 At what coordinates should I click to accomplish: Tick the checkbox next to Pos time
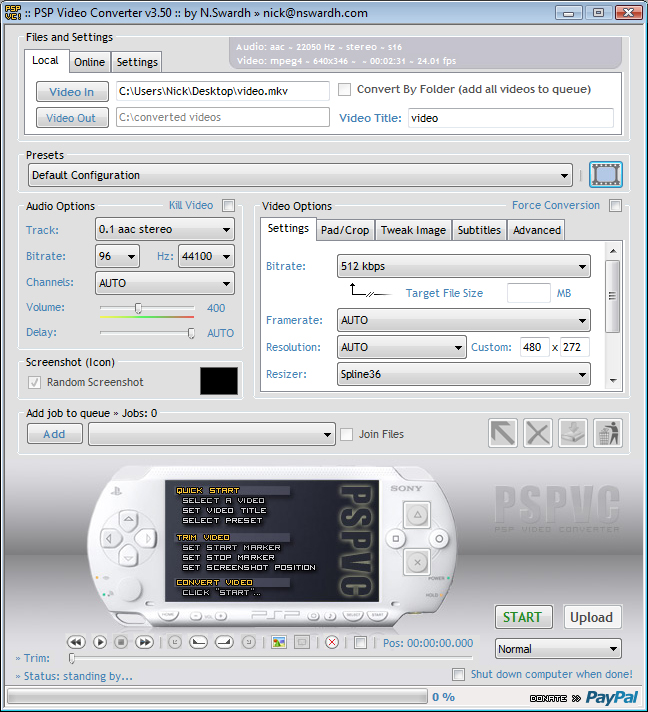(x=360, y=643)
